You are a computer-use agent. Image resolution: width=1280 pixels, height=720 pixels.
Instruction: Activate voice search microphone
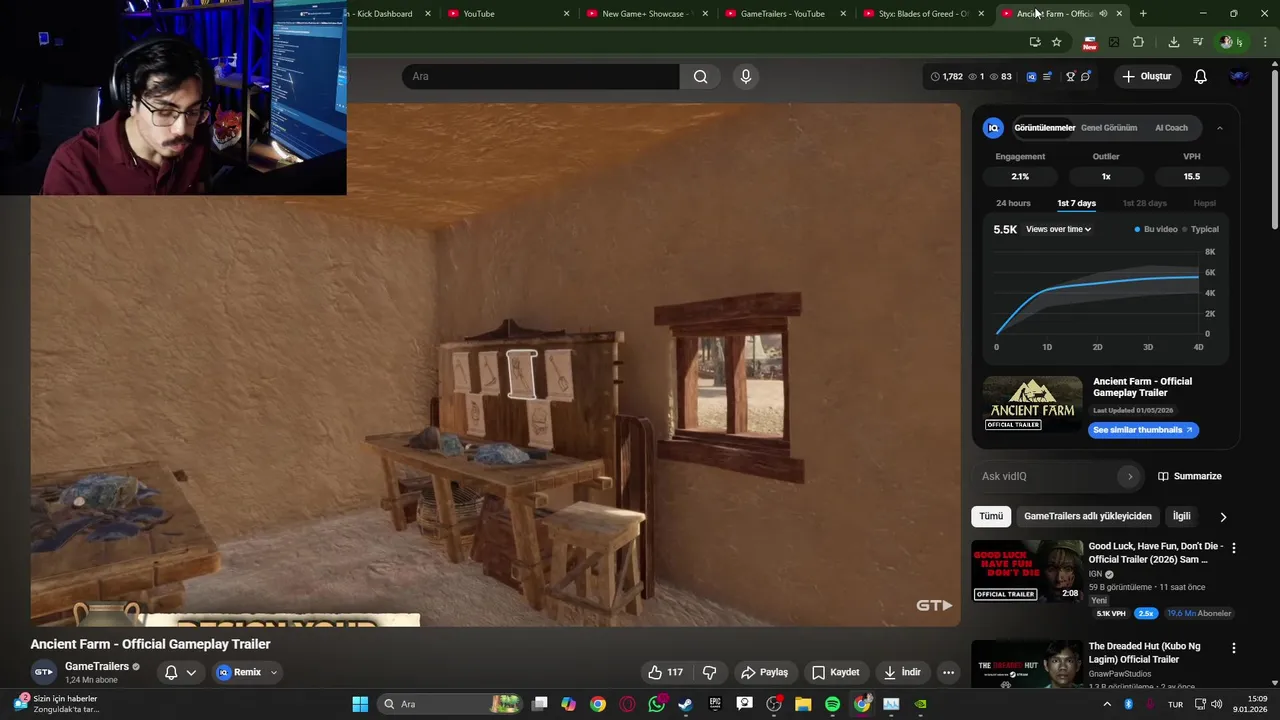click(745, 76)
